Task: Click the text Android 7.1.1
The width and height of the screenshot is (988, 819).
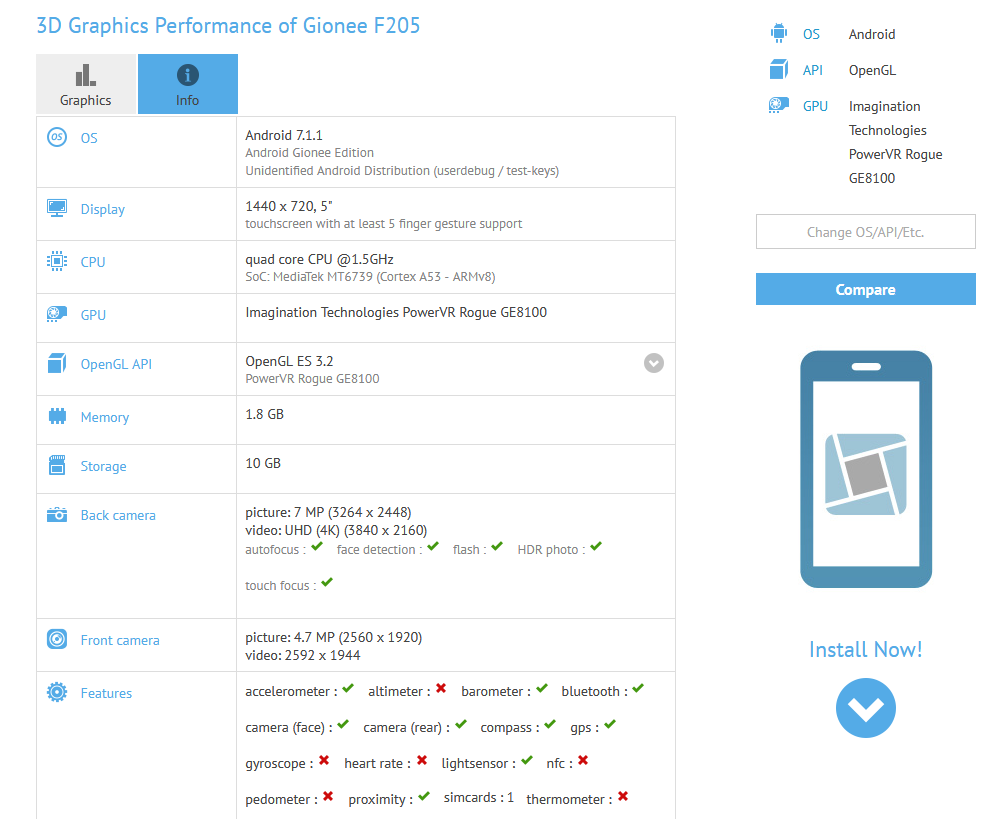Action: (x=284, y=135)
